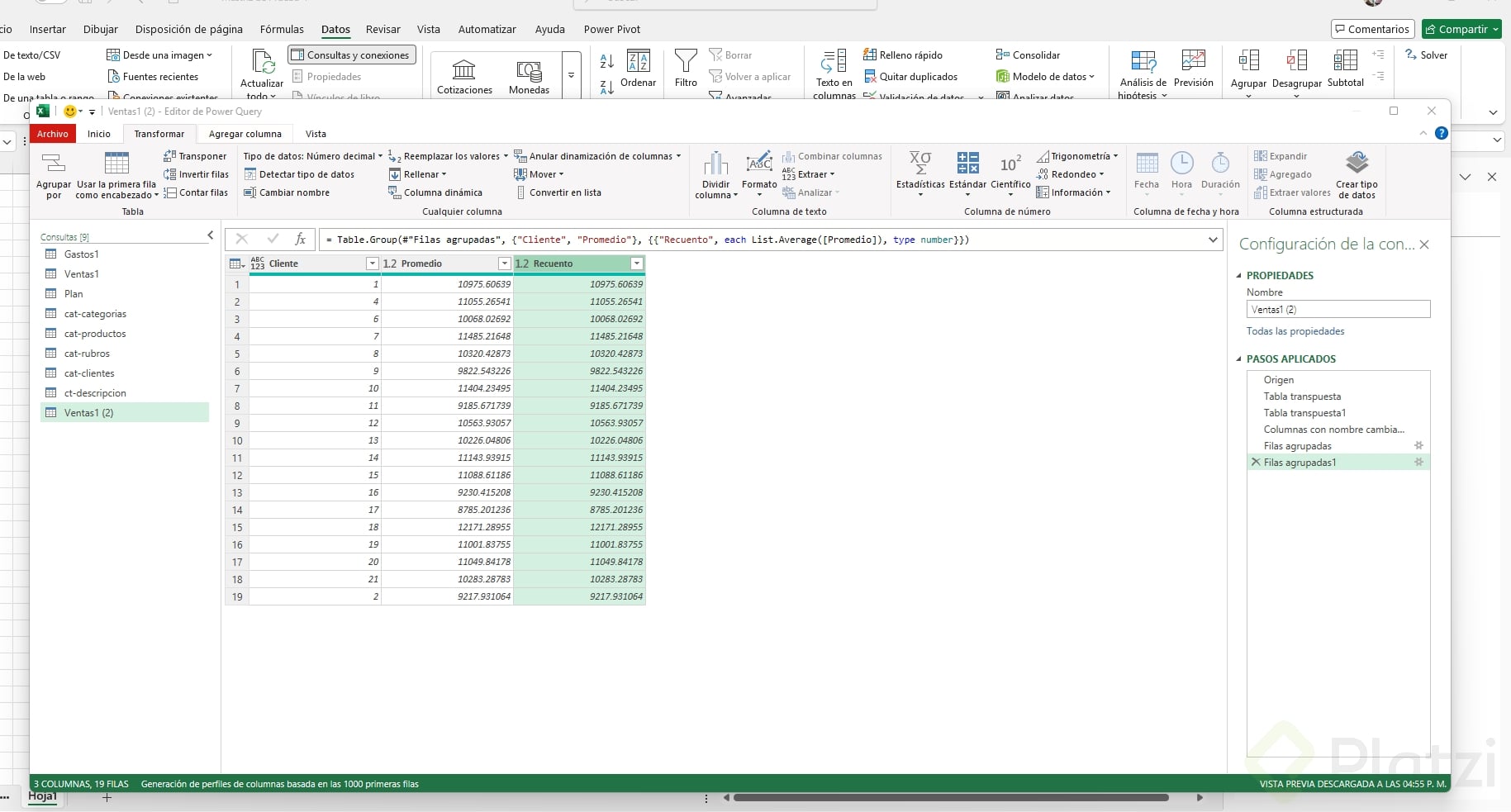Click the Agrupar por icon
This screenshot has width=1511, height=812.
point(54,175)
